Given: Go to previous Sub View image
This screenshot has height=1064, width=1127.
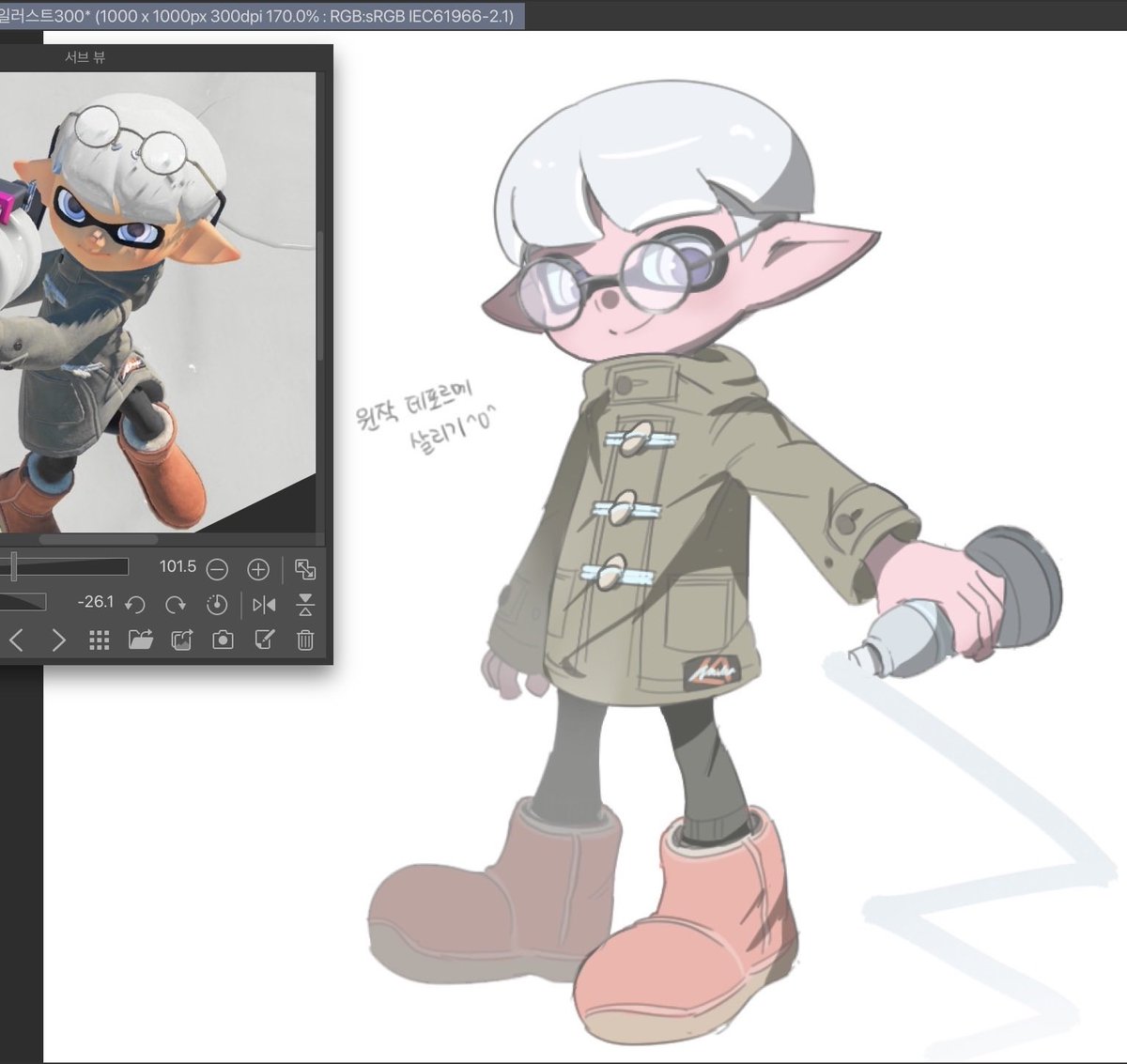Looking at the screenshot, I should pyautogui.click(x=16, y=640).
